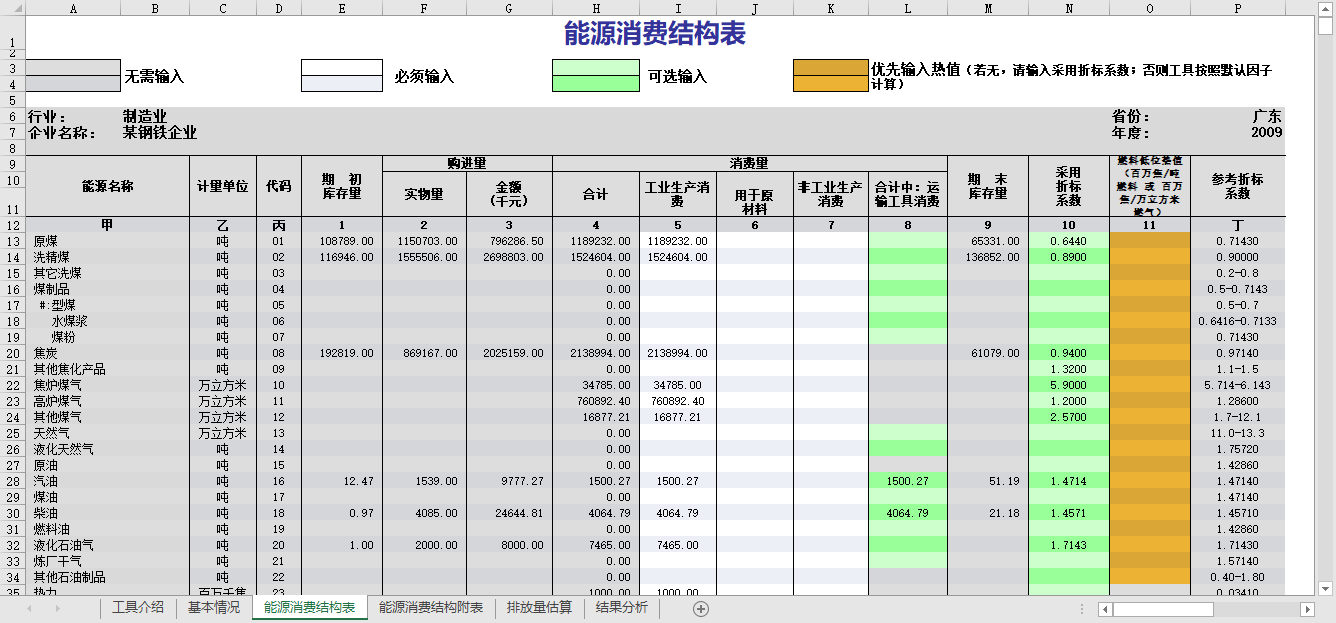Open the 能源消费结构附表 sheet tab
This screenshot has height=623, width=1336.
[x=431, y=608]
